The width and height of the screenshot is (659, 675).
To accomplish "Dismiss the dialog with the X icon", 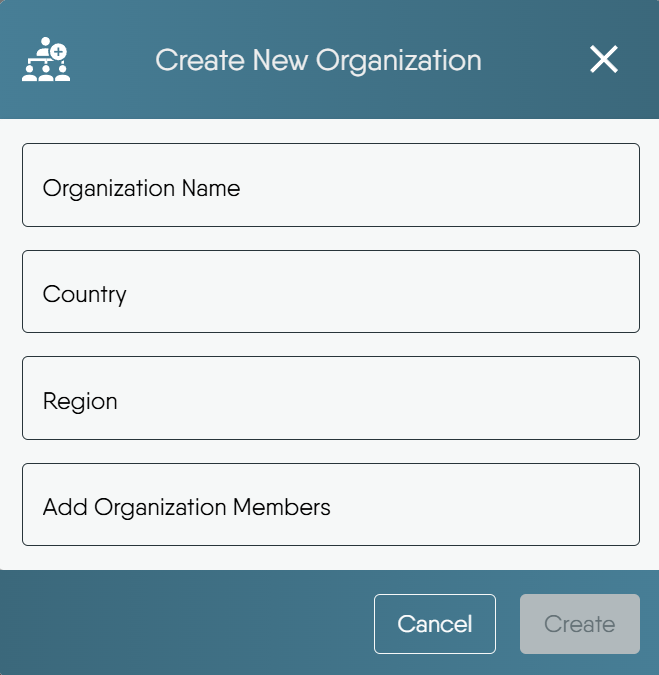I will click(x=604, y=60).
